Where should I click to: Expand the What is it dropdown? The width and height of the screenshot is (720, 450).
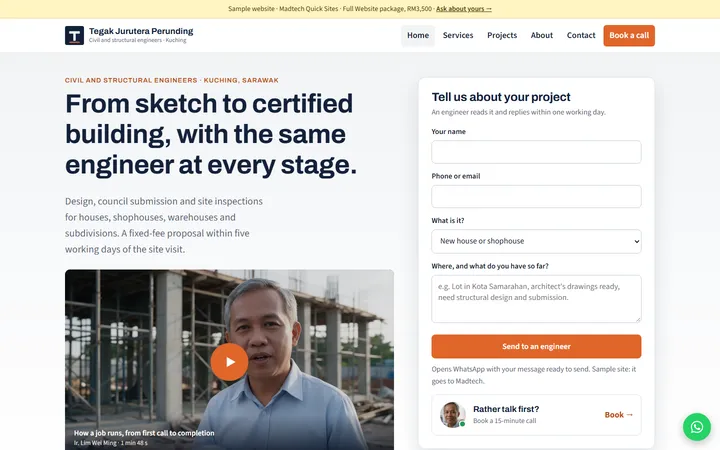point(536,241)
